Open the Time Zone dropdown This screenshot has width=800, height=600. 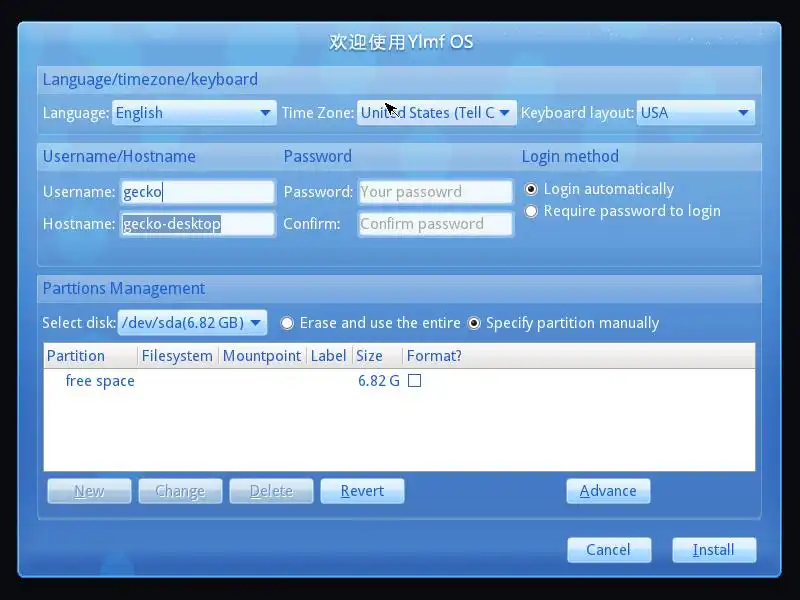click(x=437, y=113)
